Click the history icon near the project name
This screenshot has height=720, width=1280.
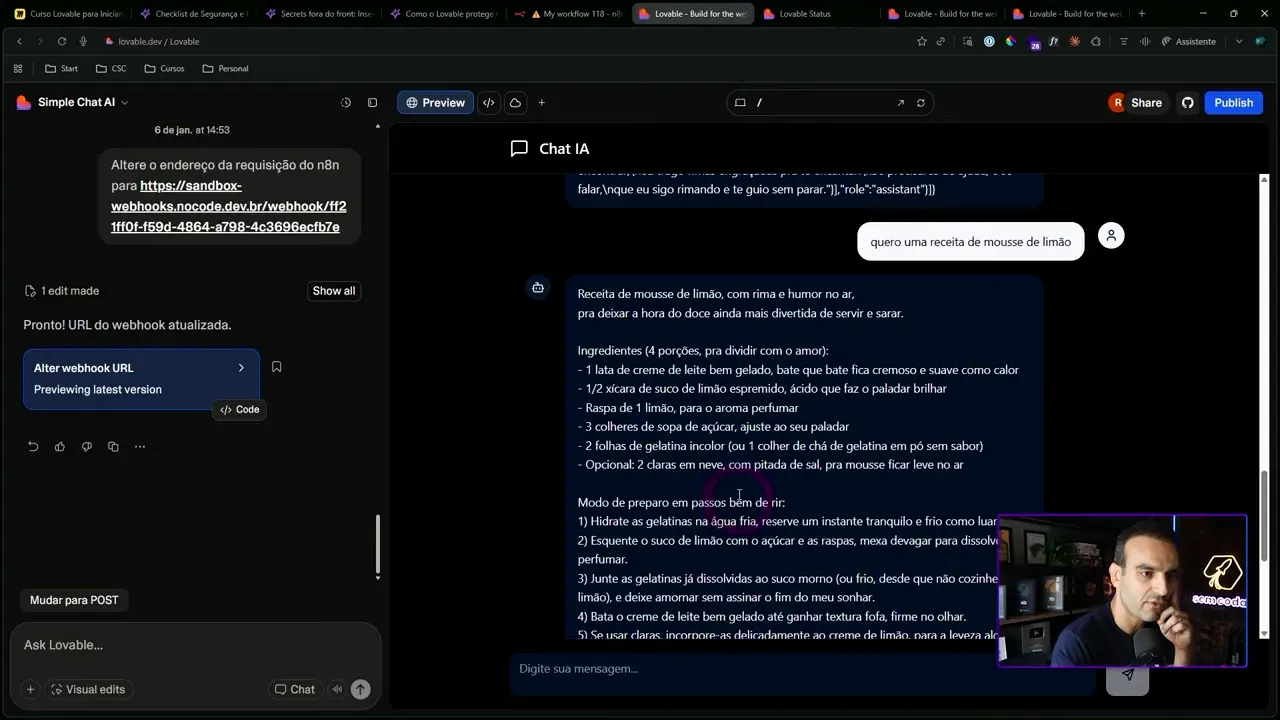coord(345,102)
